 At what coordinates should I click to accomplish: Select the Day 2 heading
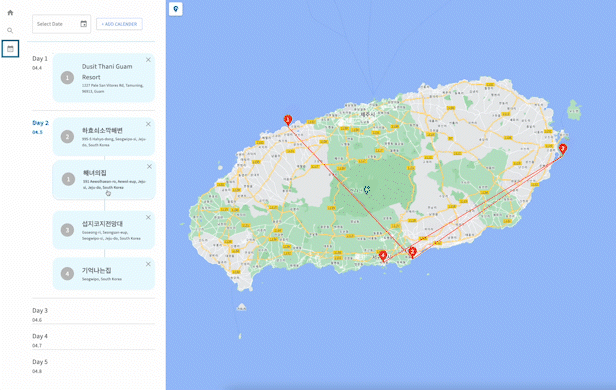tap(40, 123)
